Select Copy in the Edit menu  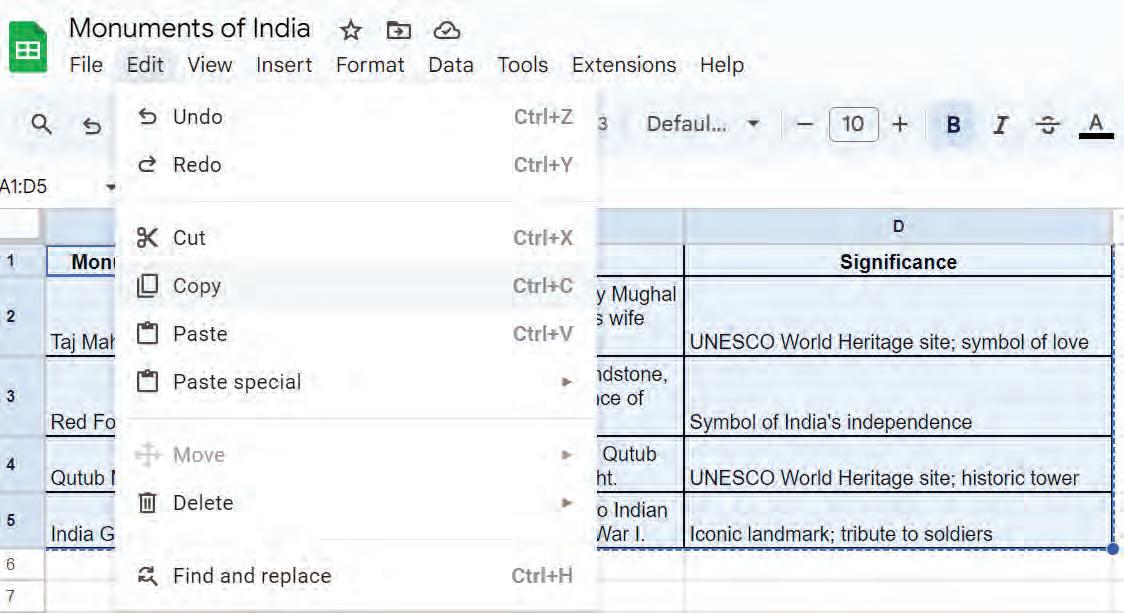[356, 286]
